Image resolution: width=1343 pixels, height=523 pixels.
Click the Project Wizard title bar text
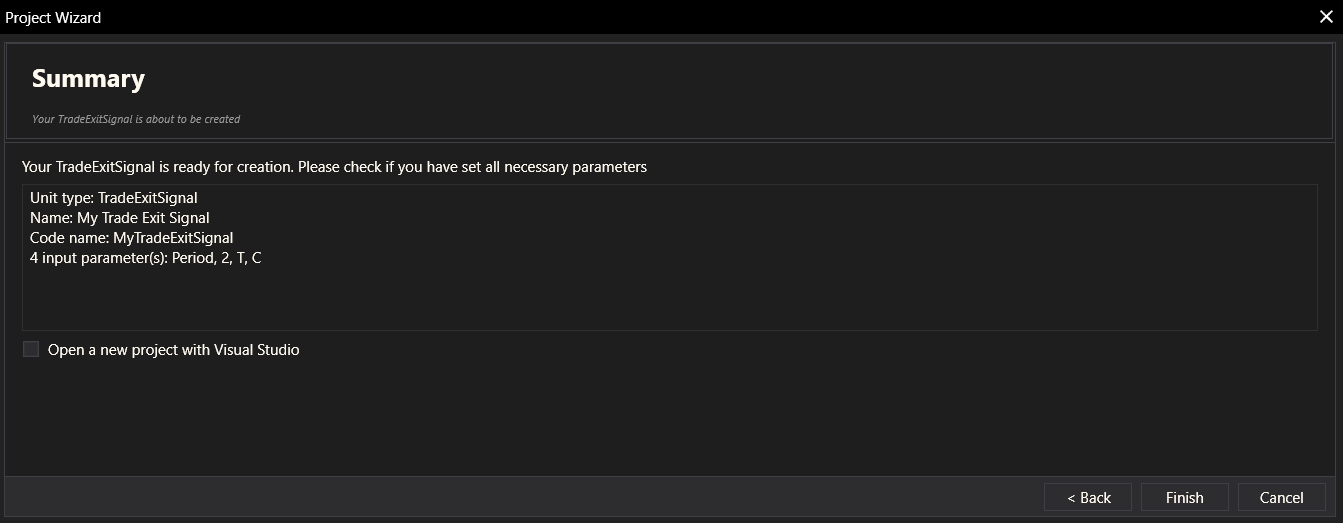click(53, 17)
